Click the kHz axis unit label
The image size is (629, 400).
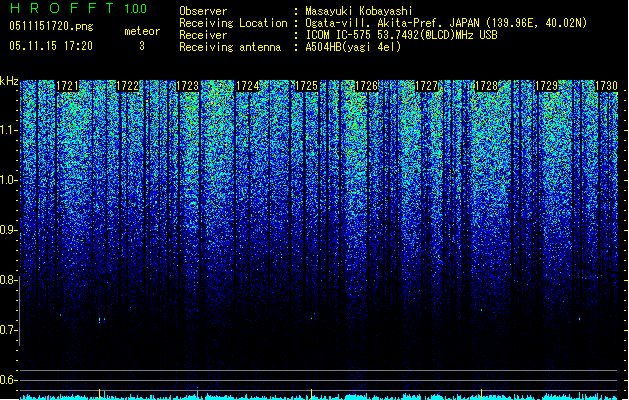tap(9, 81)
